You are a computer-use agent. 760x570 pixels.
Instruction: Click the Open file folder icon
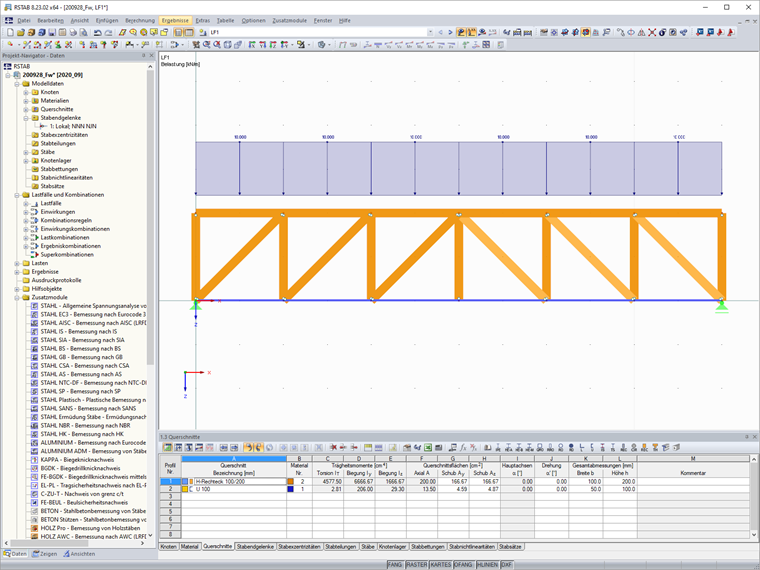pos(20,32)
